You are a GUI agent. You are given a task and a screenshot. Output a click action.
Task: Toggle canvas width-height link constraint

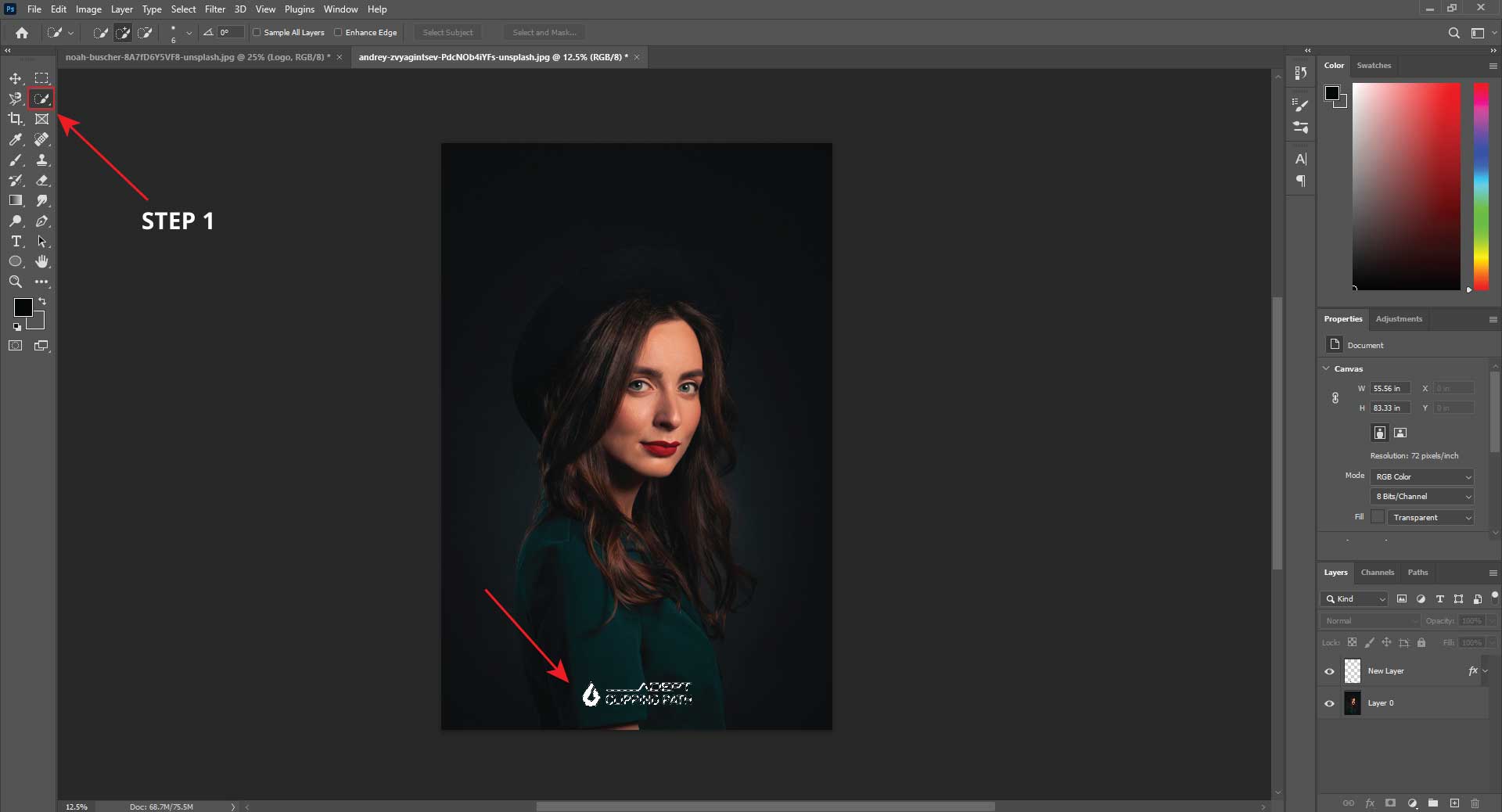1335,398
